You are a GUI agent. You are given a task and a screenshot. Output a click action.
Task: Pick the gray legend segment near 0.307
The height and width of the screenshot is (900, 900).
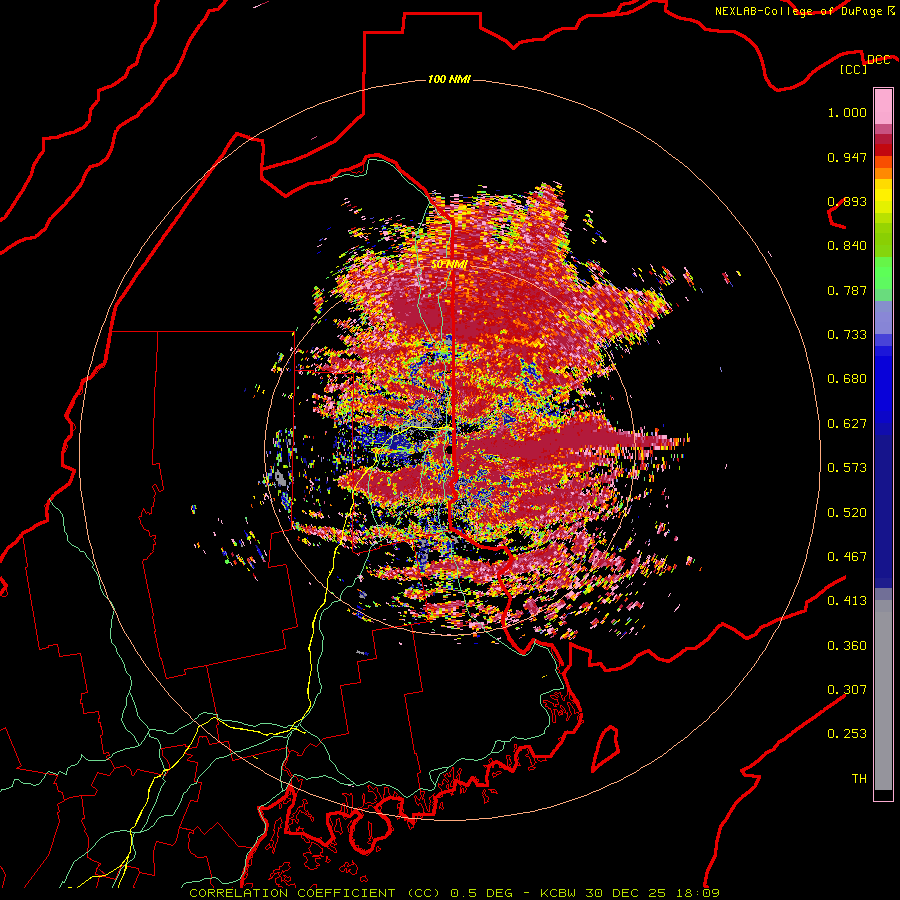click(x=883, y=695)
